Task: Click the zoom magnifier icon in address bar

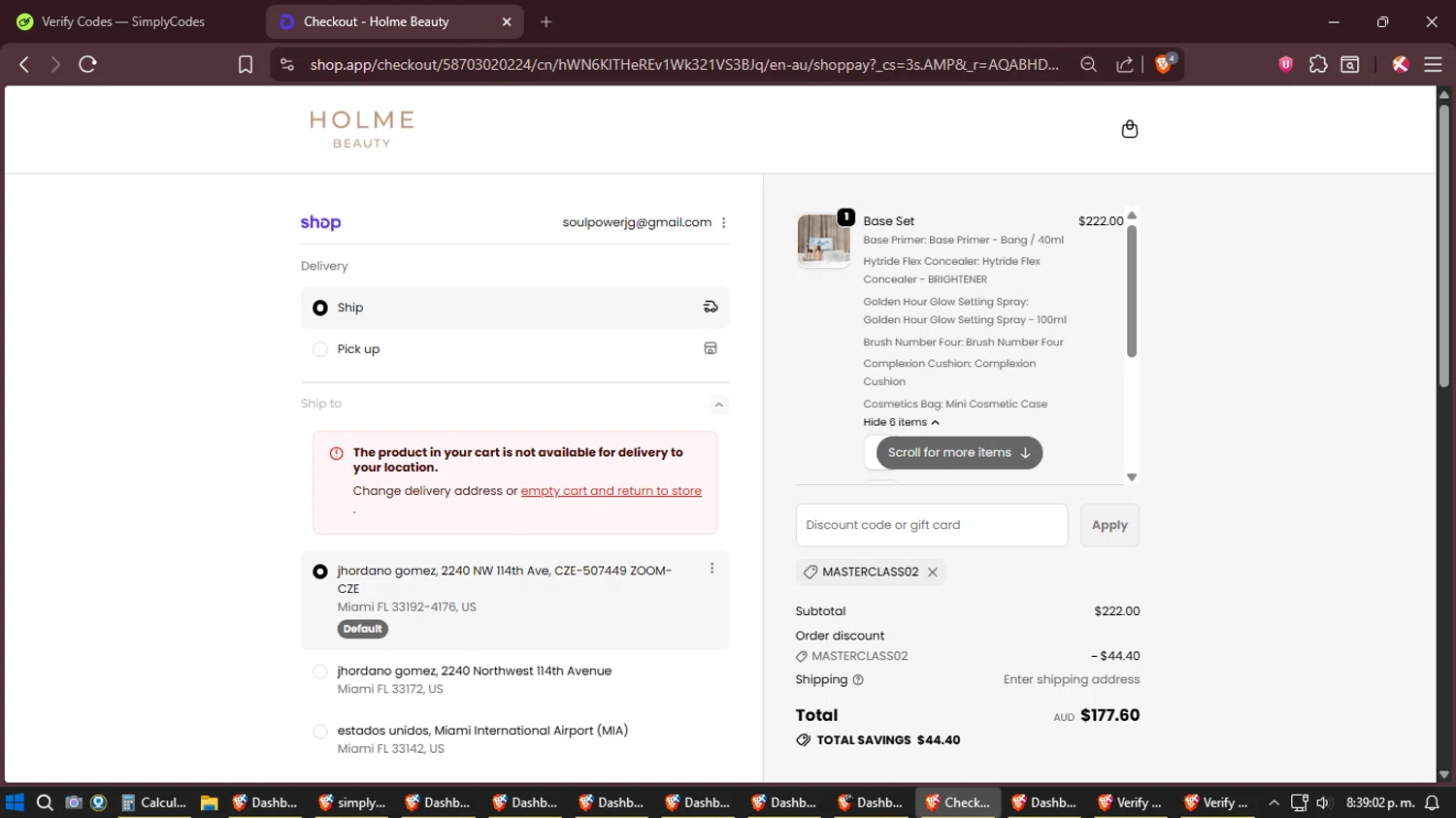Action: [1088, 64]
